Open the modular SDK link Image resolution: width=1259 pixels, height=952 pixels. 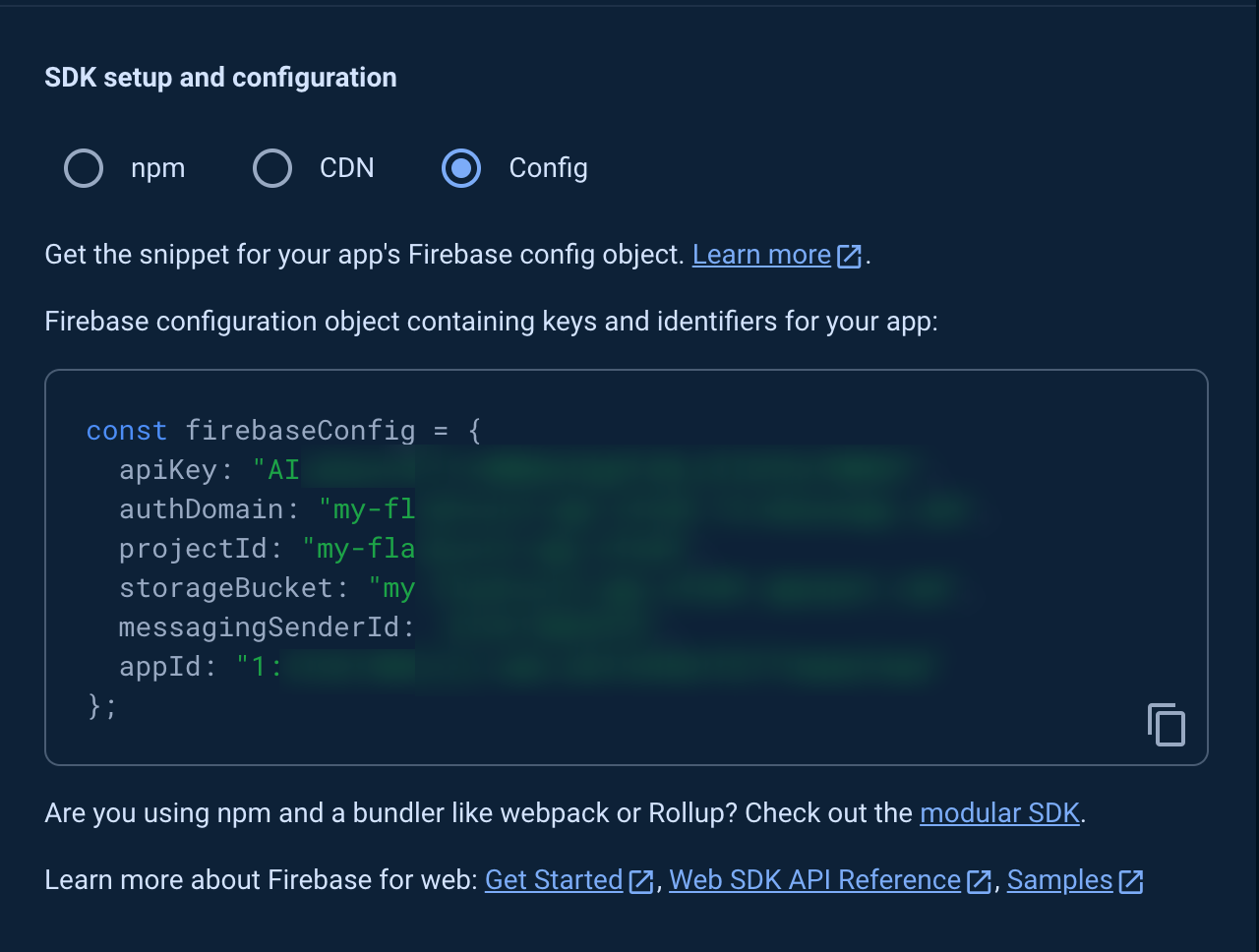pos(998,813)
